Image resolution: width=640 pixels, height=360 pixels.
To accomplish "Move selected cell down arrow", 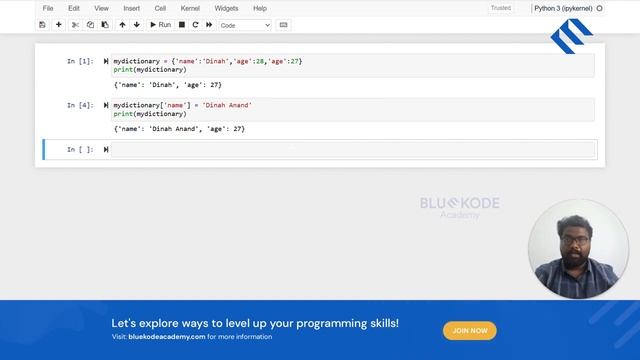I will click(x=137, y=25).
